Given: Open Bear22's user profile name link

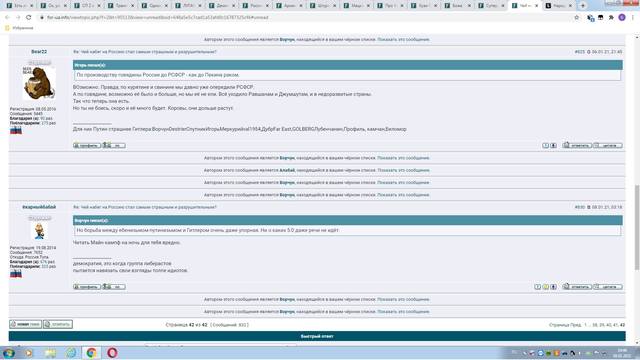Looking at the screenshot, I should 39,52.
